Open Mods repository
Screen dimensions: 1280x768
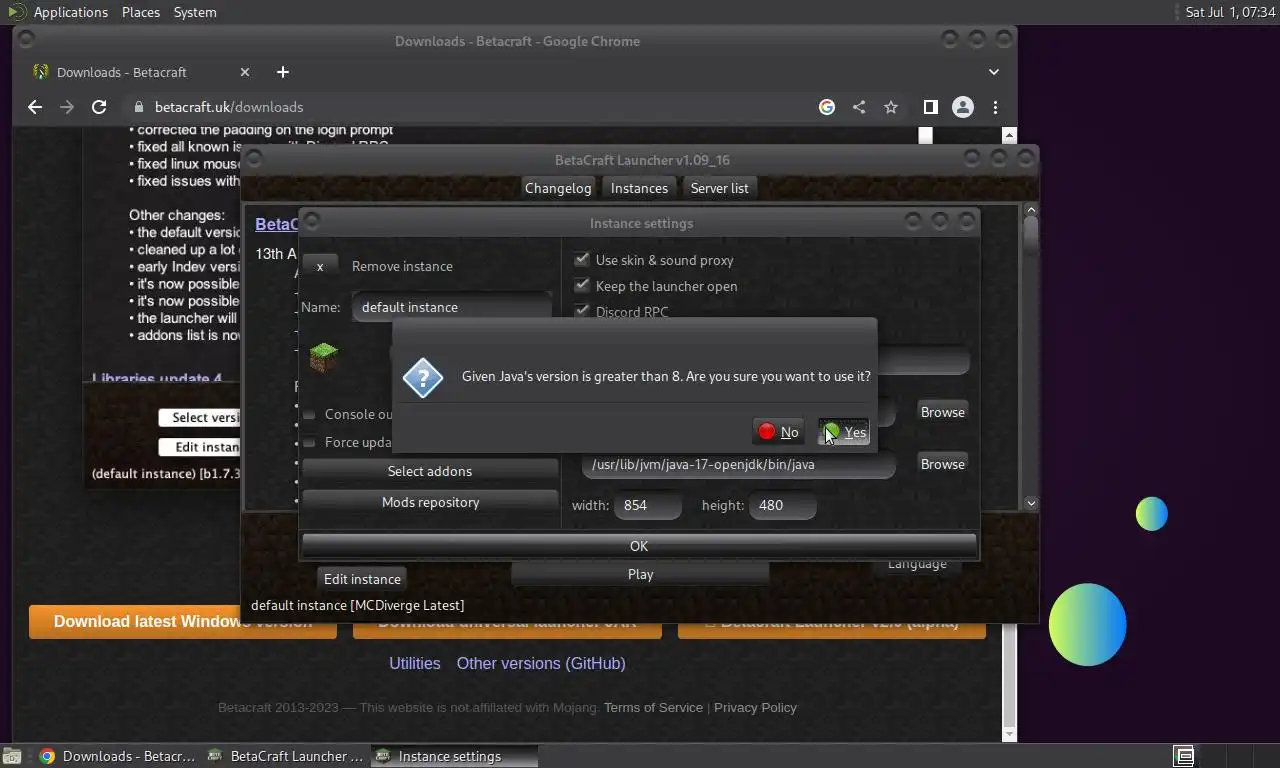(x=430, y=502)
